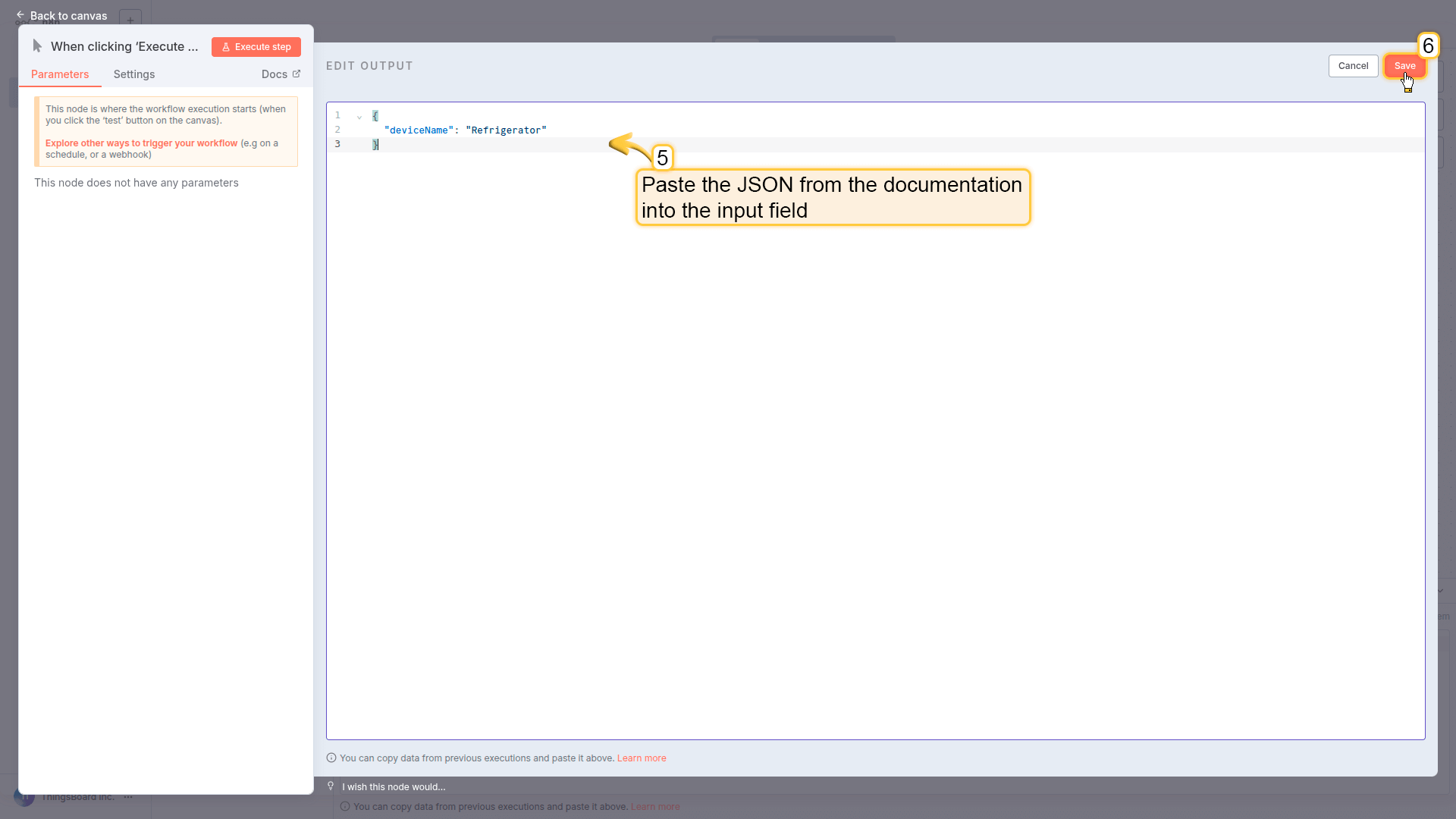The width and height of the screenshot is (1456, 819).
Task: Switch to the Parameters tab
Action: click(60, 74)
